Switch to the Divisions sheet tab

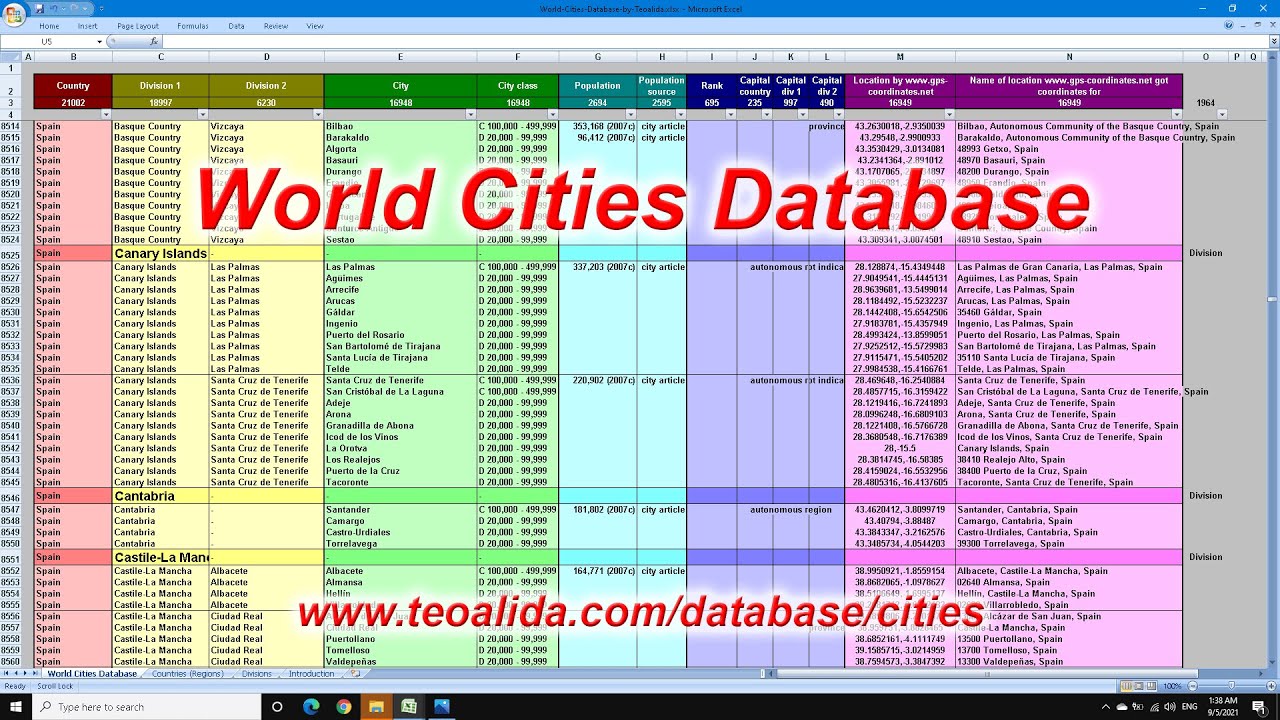[257, 674]
